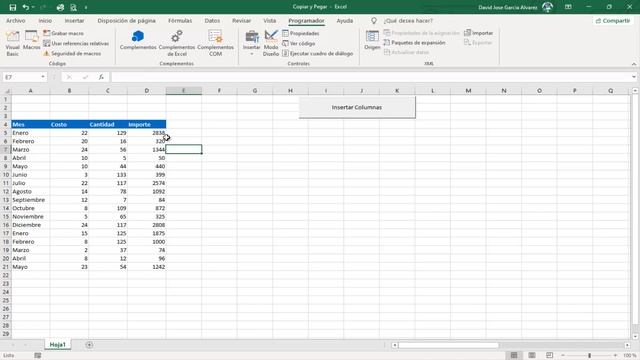
Task: Click the user account avatar
Action: tap(547, 7)
